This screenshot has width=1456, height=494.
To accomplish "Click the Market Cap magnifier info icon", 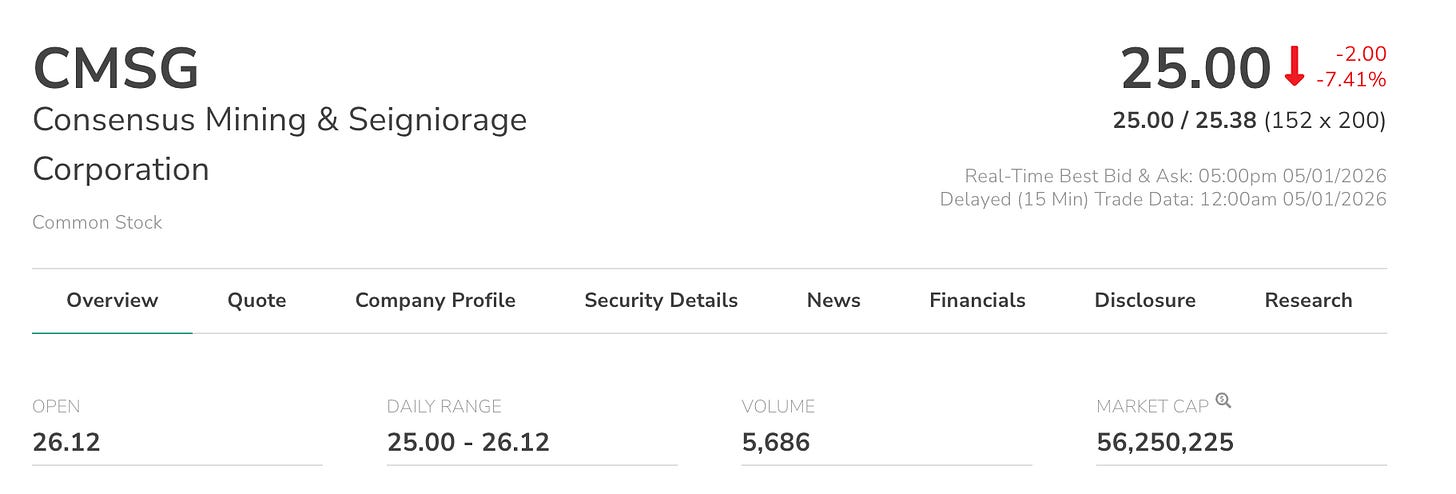I will click(x=1223, y=401).
